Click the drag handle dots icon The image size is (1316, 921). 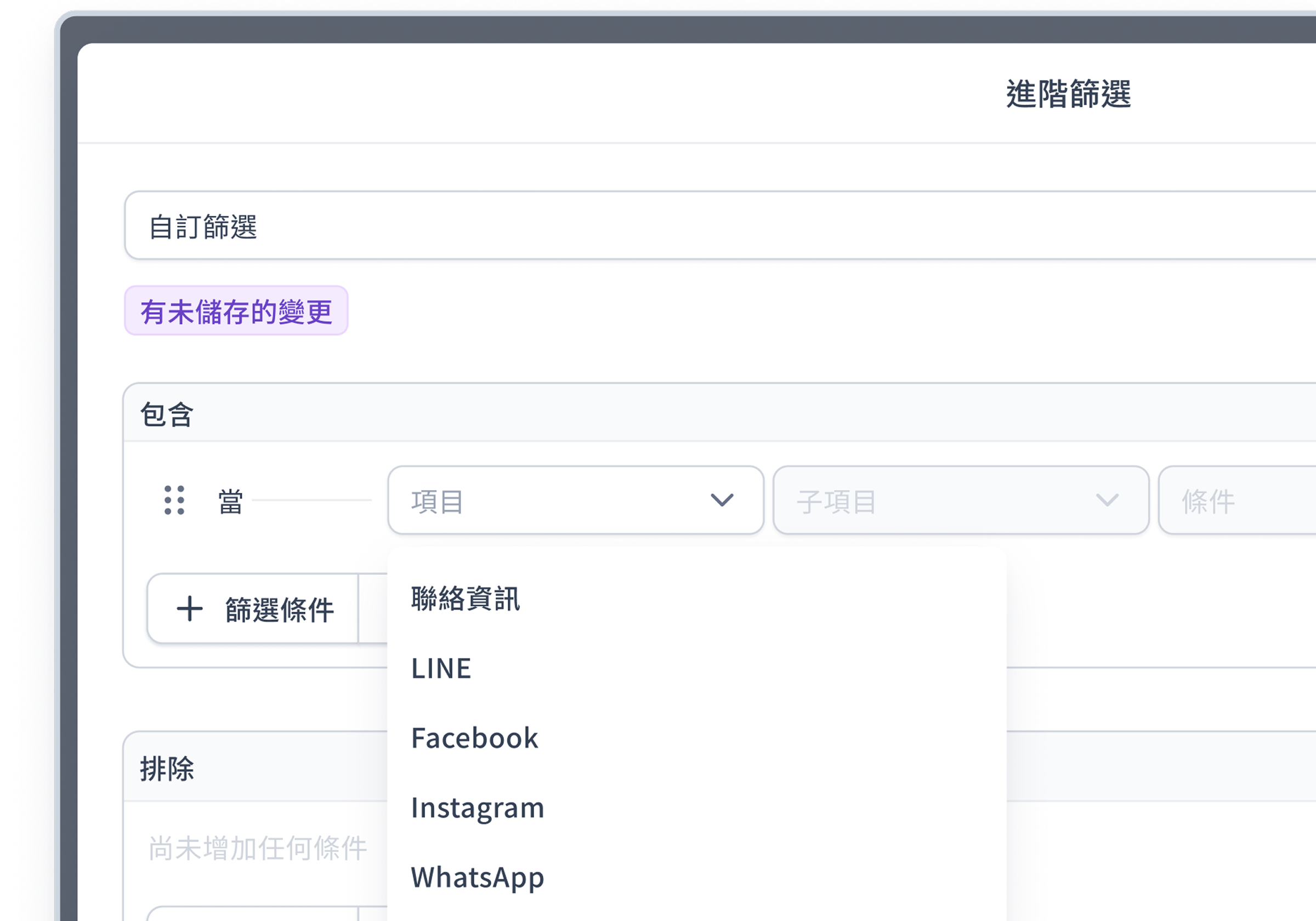pos(175,500)
